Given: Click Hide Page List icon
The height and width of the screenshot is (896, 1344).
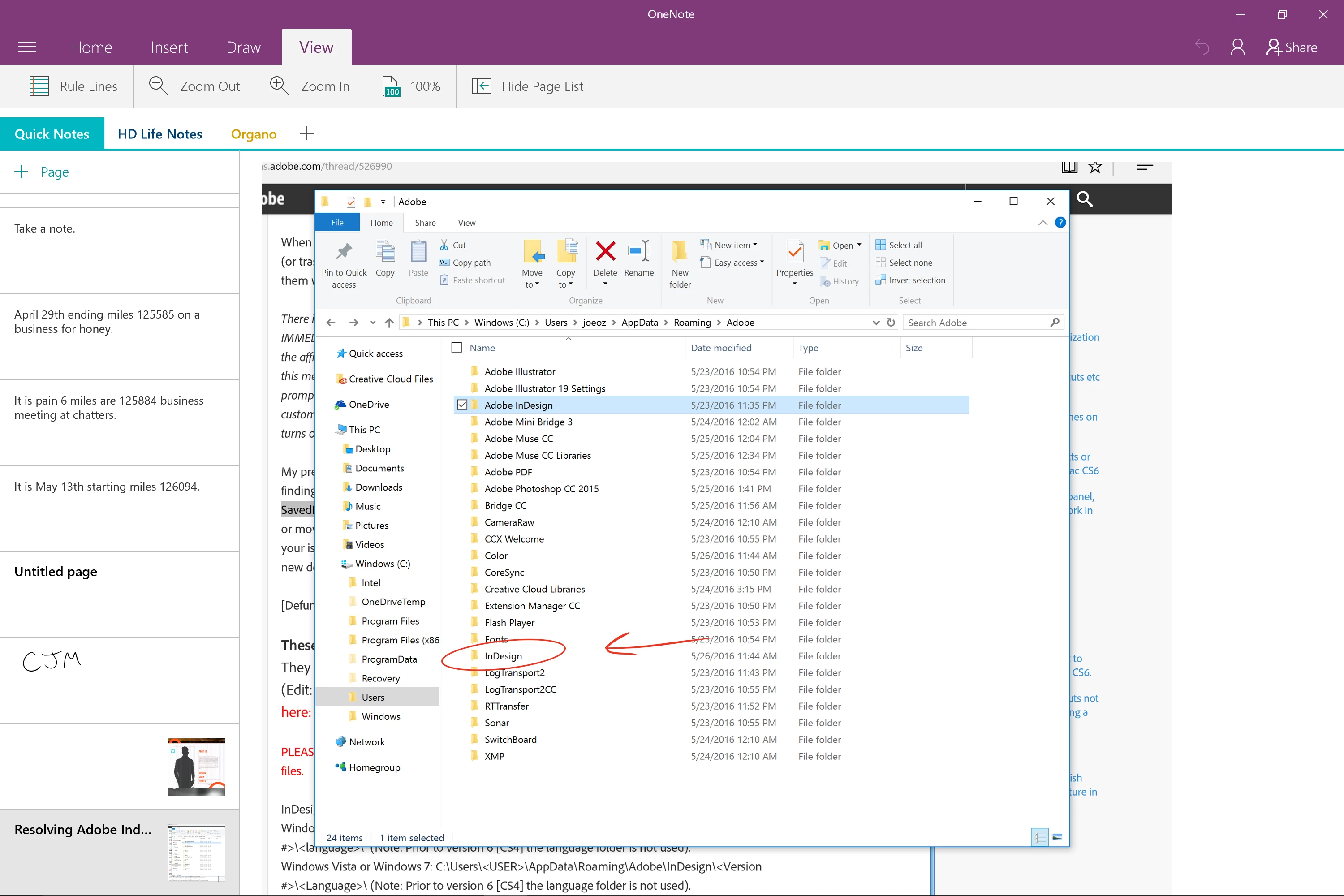Looking at the screenshot, I should point(481,86).
